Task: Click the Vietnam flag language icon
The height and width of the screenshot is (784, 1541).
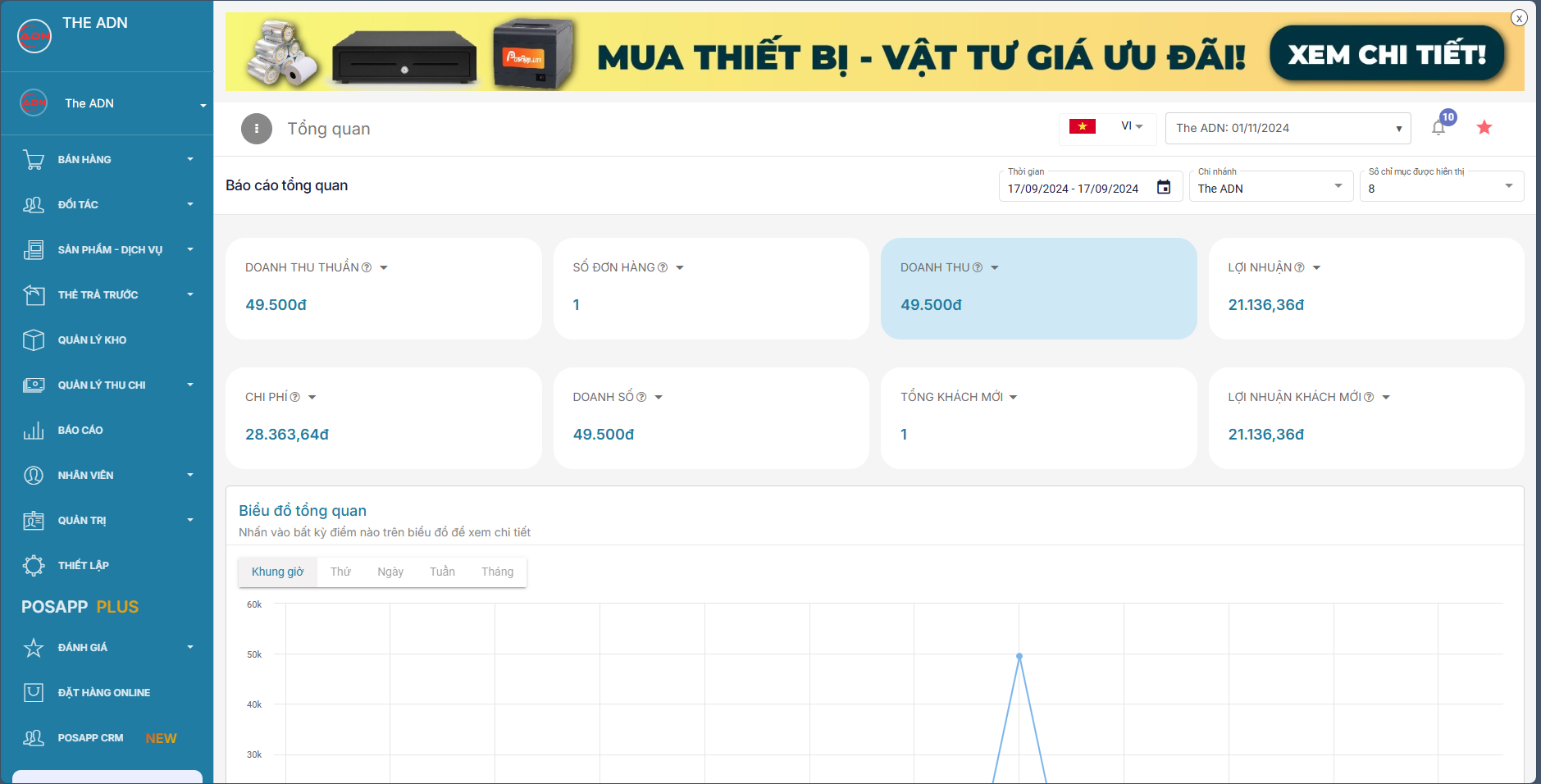Action: coord(1083,126)
